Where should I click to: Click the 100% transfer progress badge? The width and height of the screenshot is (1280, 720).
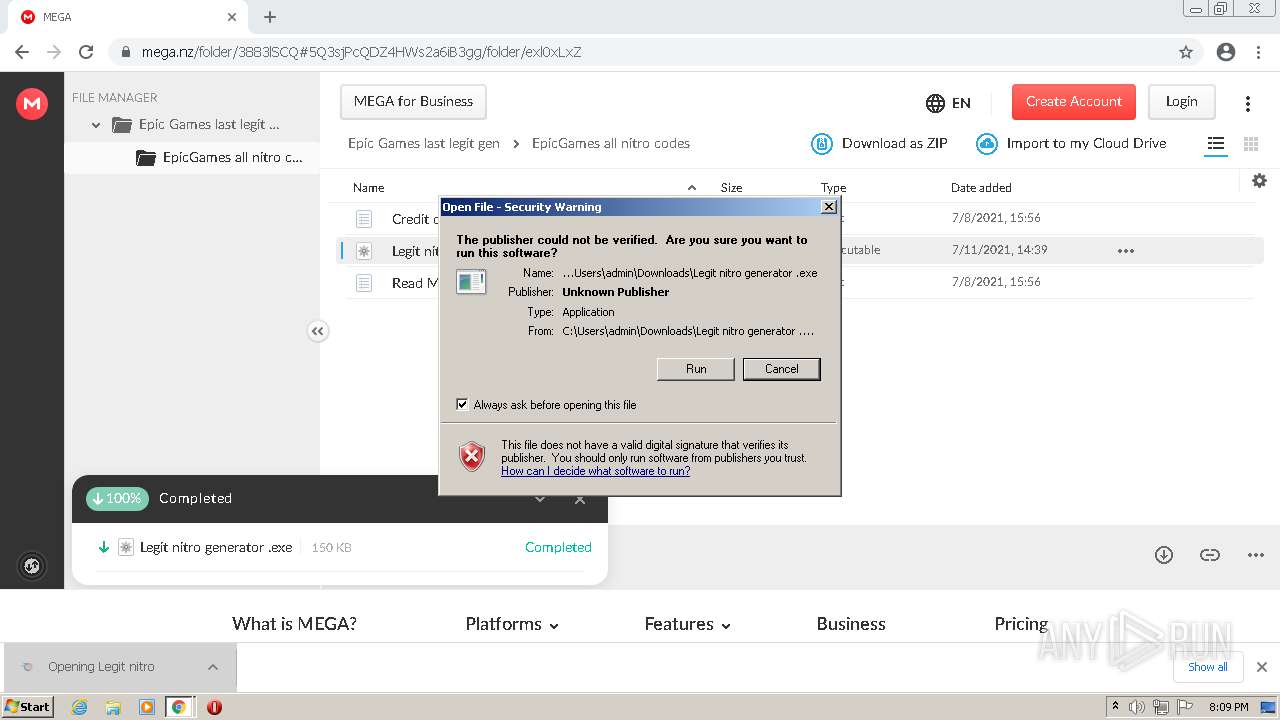click(x=117, y=498)
